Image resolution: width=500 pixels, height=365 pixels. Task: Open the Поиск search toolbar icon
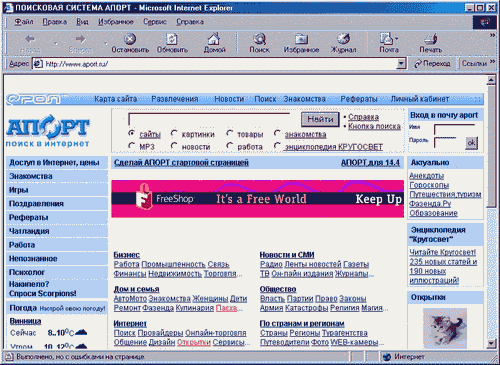click(x=259, y=39)
